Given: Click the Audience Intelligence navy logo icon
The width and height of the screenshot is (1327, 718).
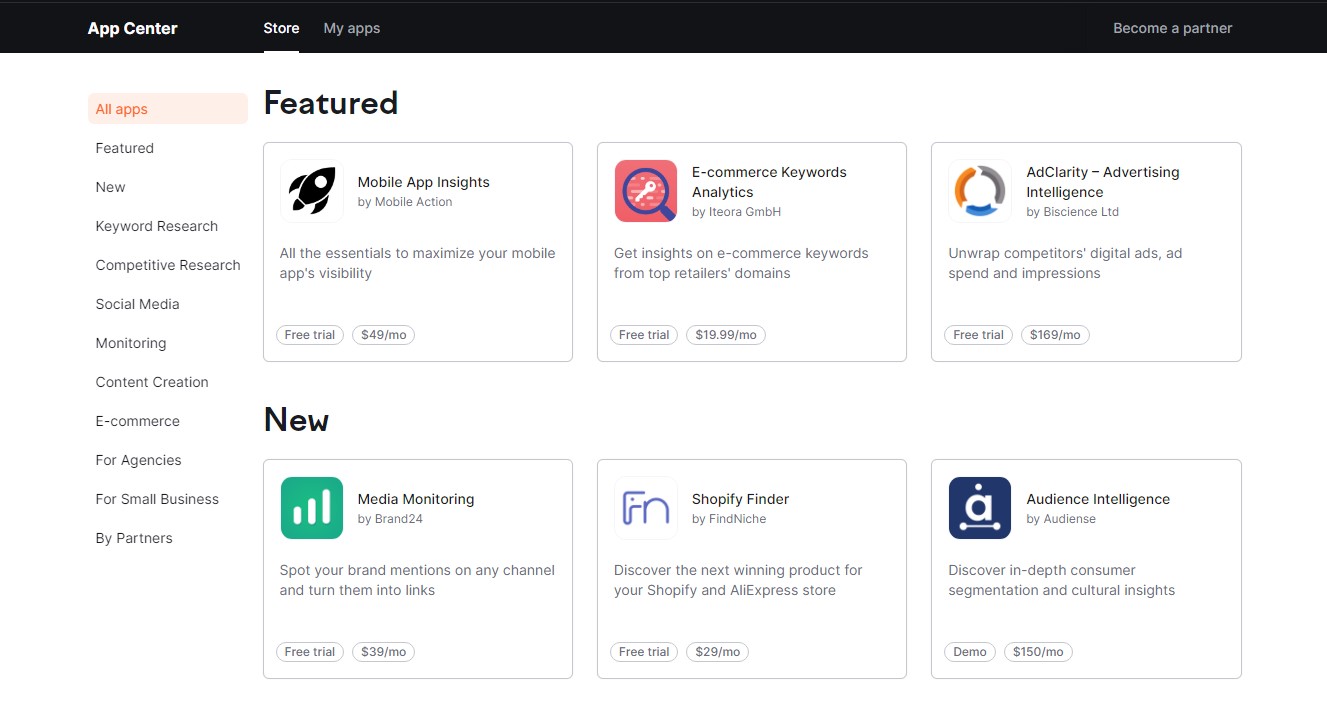Looking at the screenshot, I should (980, 508).
